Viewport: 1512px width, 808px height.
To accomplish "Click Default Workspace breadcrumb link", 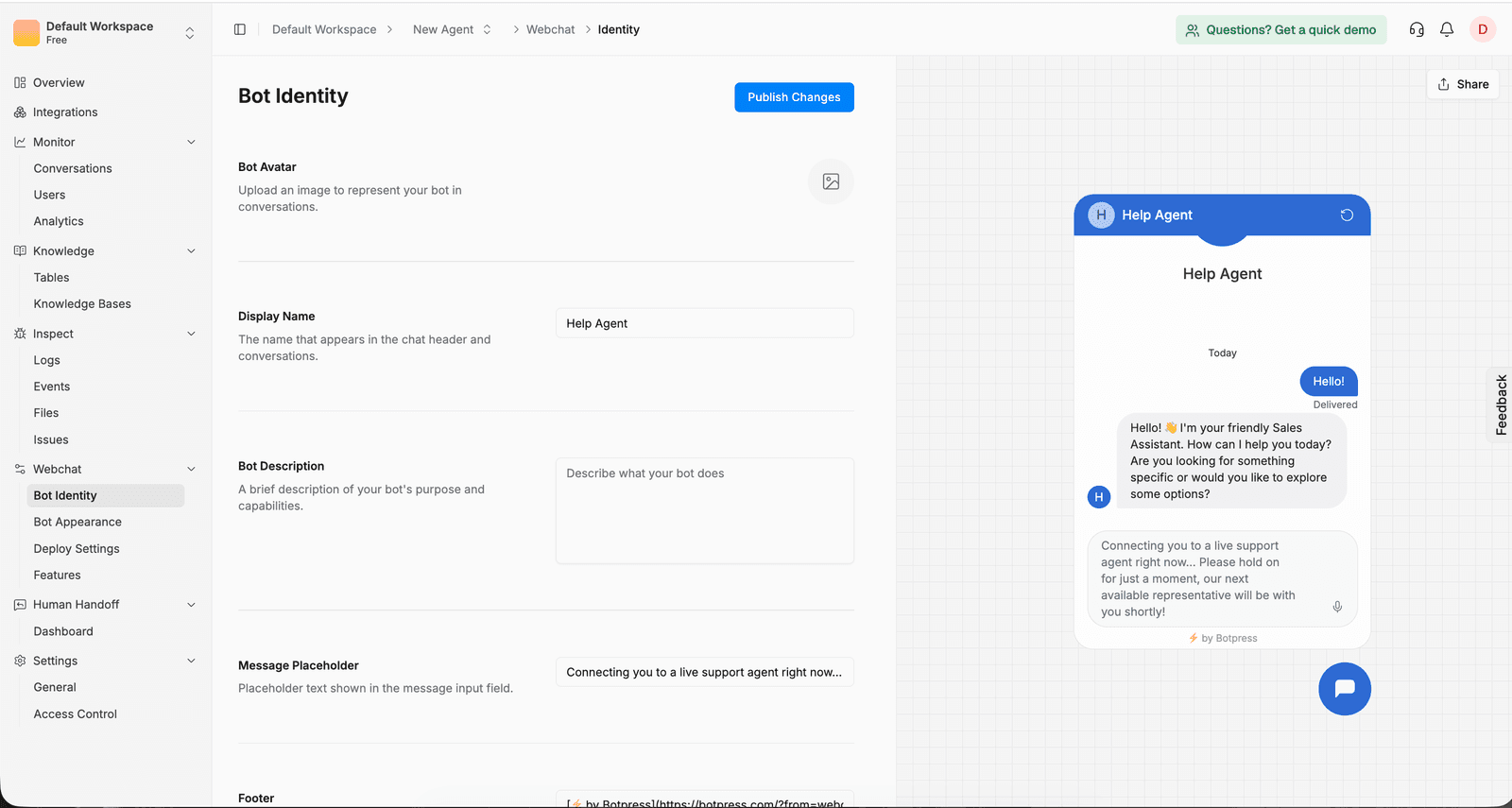I will click(x=324, y=29).
